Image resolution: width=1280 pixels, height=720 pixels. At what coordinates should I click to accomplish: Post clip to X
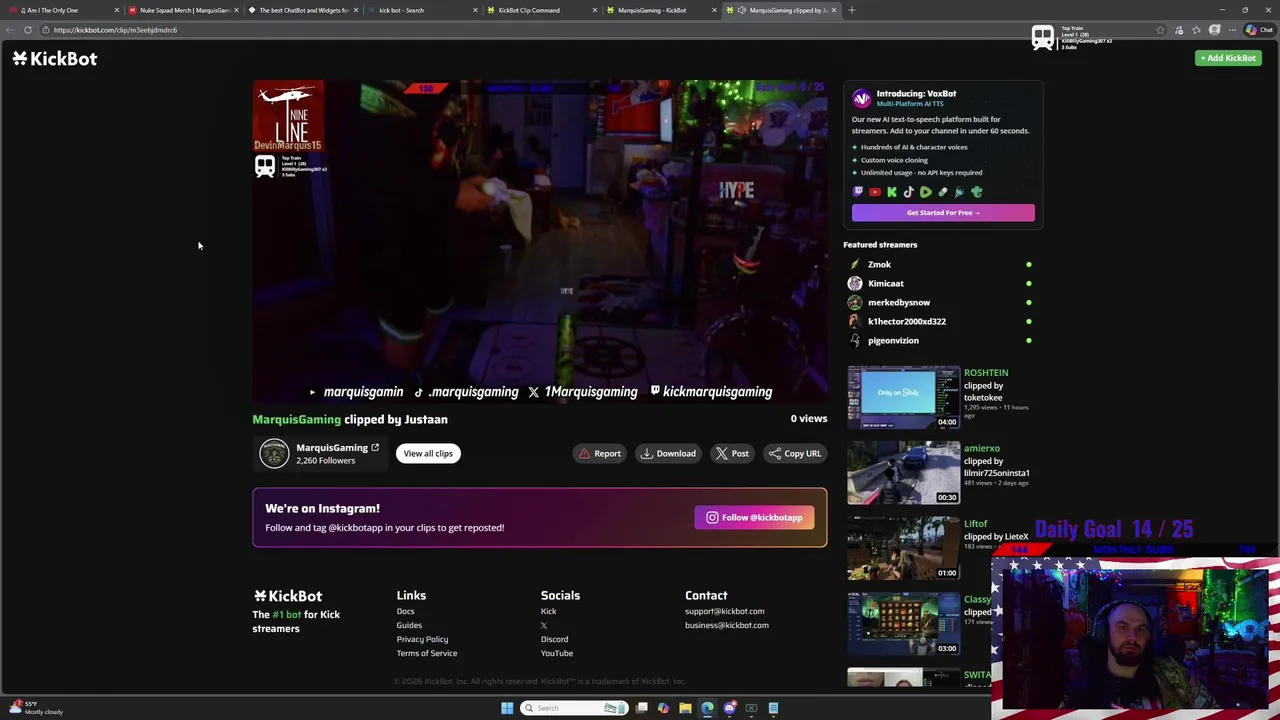point(732,454)
